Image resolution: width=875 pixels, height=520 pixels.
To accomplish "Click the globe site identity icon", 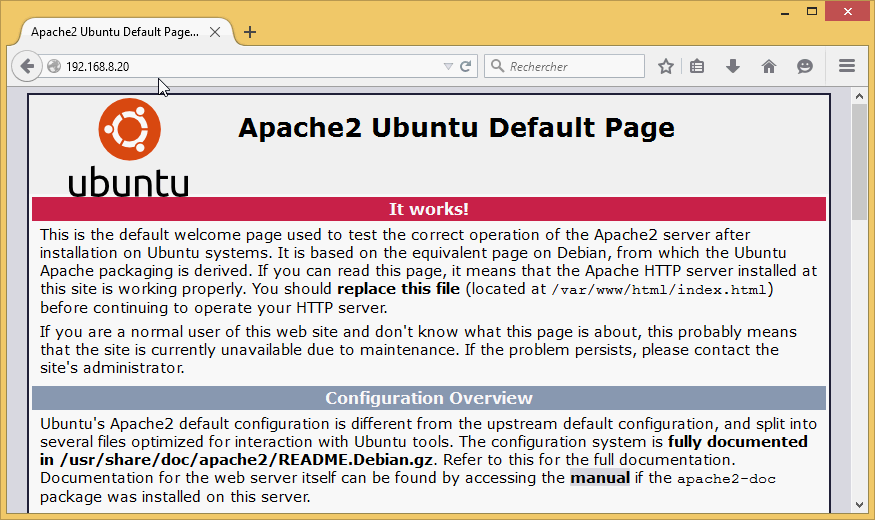I will pos(54,67).
